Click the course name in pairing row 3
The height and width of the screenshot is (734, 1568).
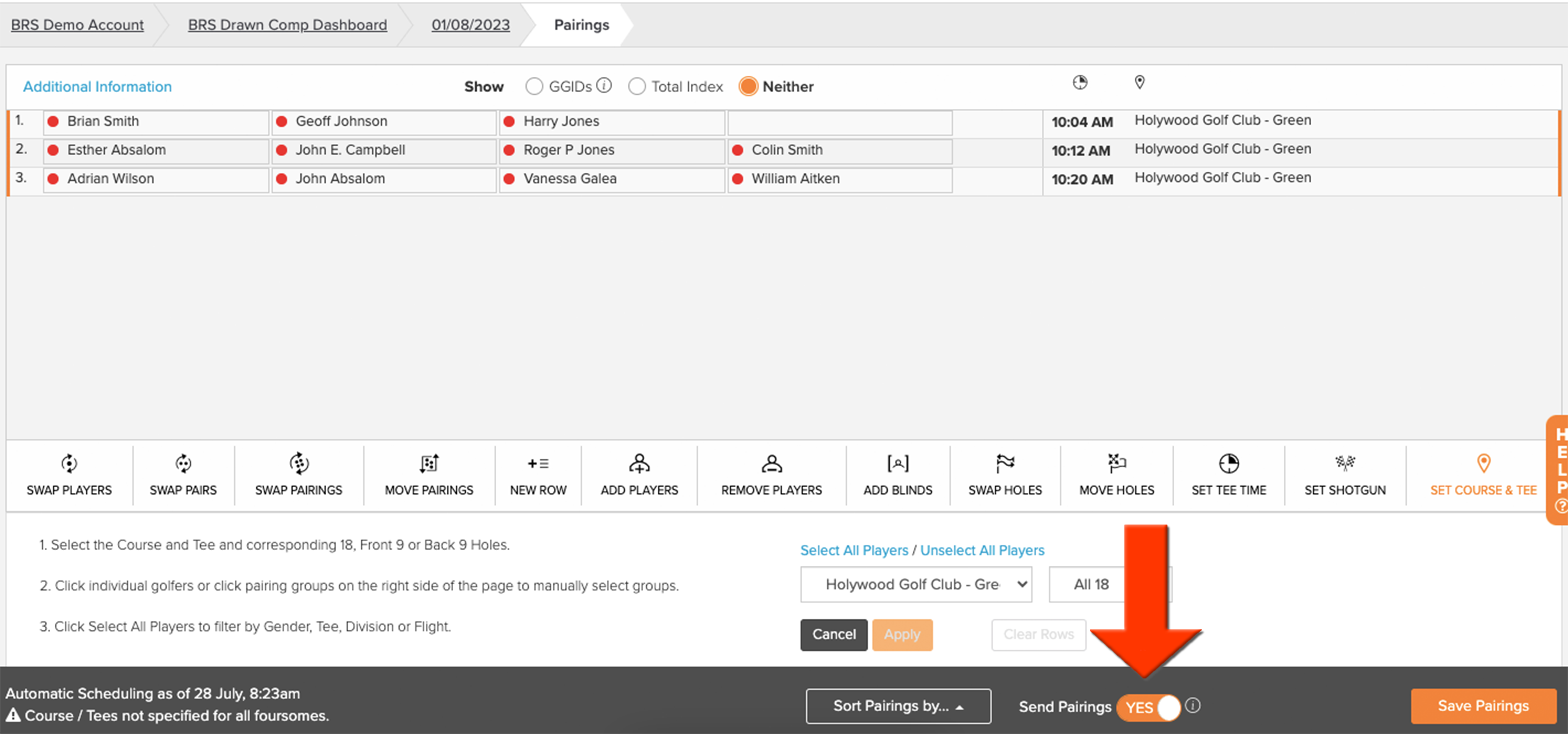[1222, 177]
